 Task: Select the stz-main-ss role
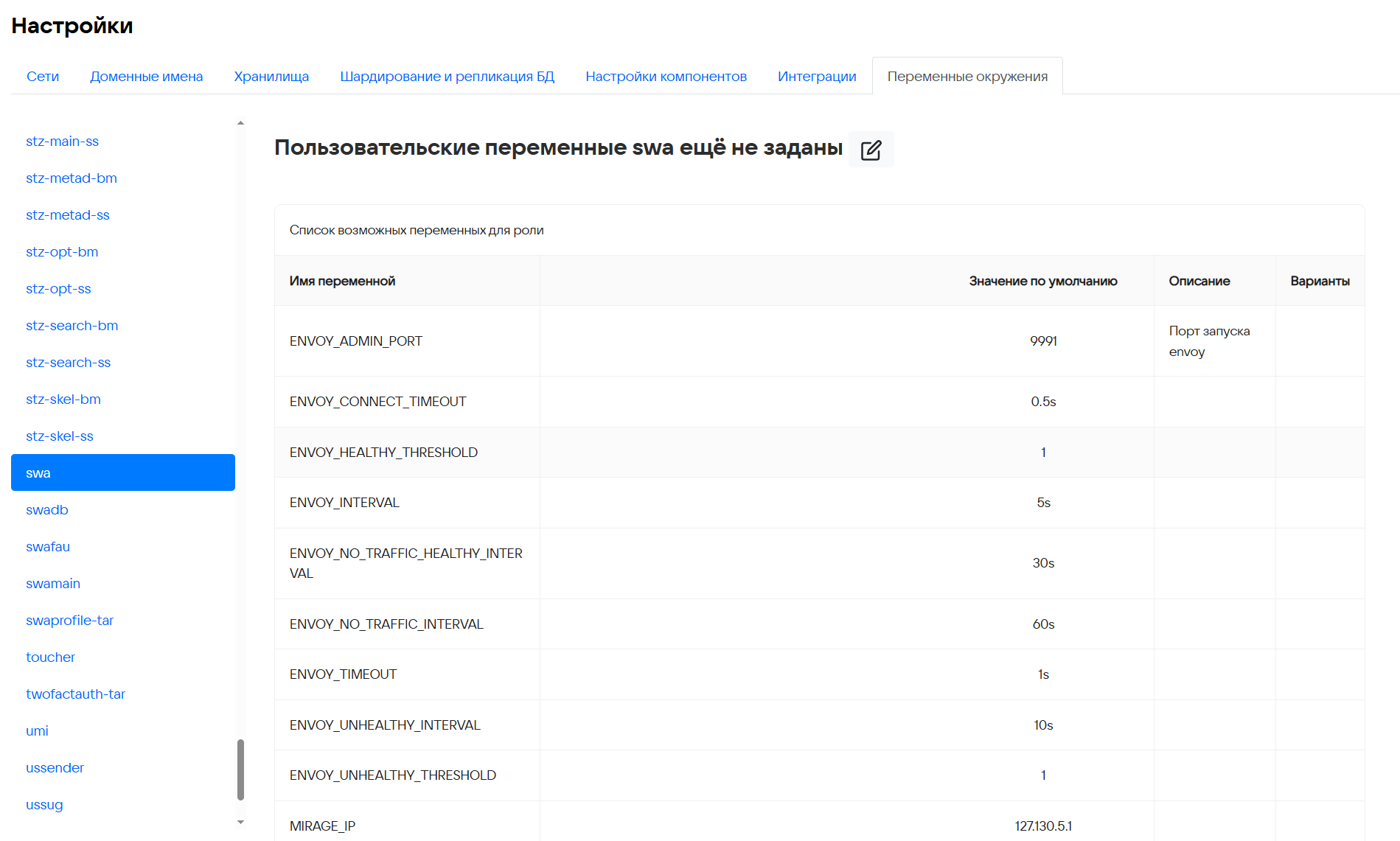coord(62,142)
